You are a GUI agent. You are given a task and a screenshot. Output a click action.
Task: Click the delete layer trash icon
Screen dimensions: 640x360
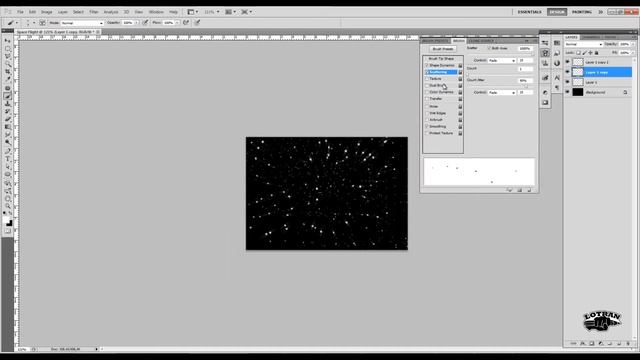628,344
